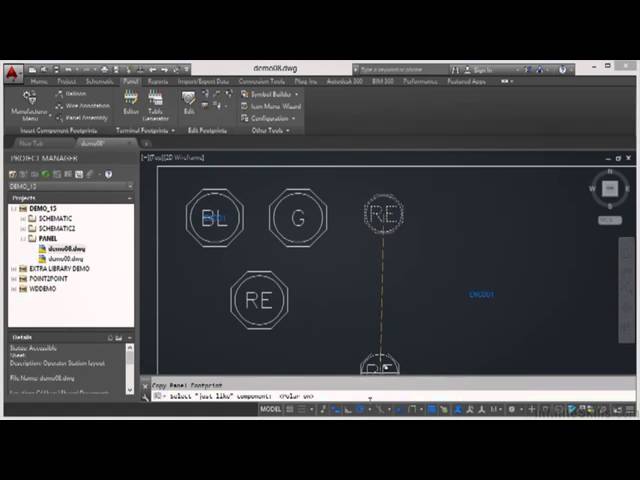Select the BL pilot light footprint
This screenshot has width=640, height=480.
point(215,218)
